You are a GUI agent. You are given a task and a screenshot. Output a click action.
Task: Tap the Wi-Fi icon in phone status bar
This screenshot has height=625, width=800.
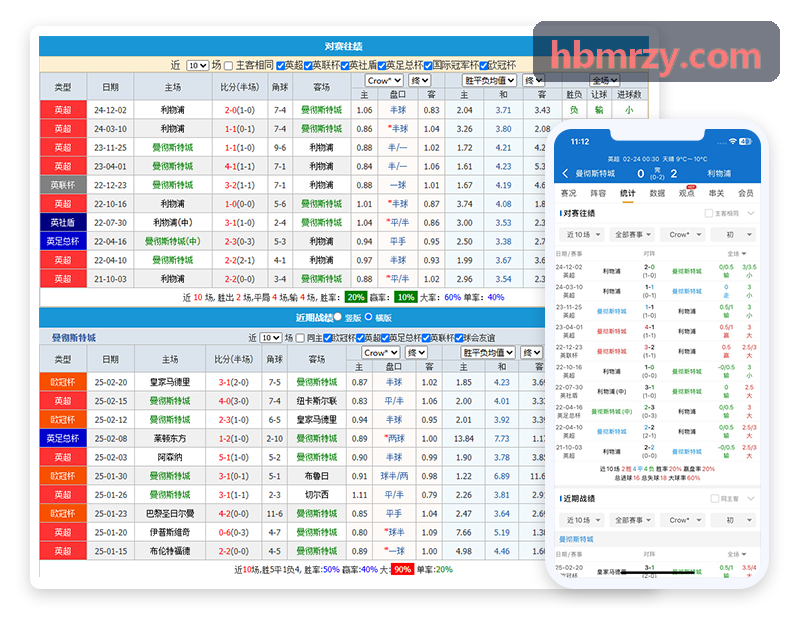coord(733,141)
